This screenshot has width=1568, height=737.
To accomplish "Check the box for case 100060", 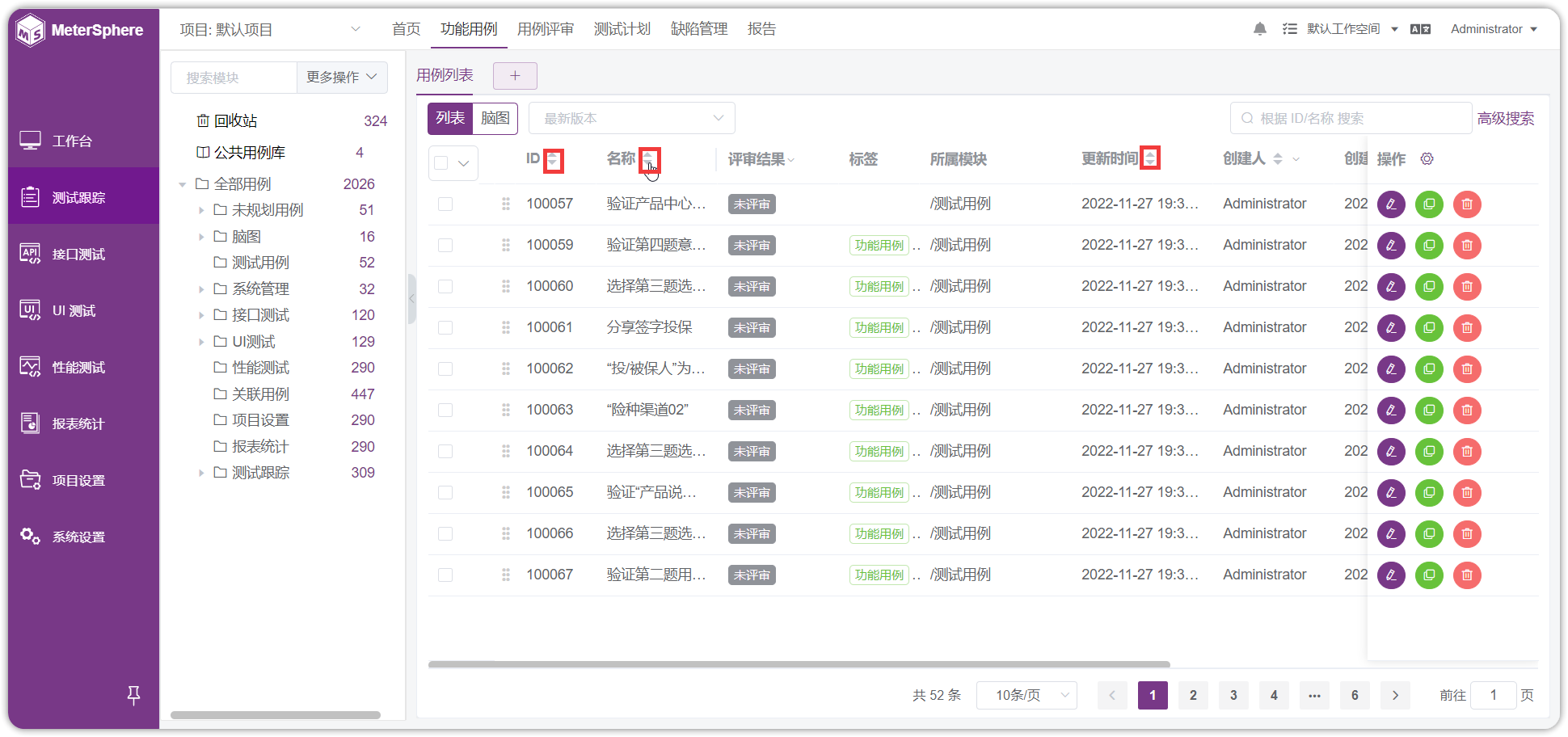I will [x=445, y=286].
